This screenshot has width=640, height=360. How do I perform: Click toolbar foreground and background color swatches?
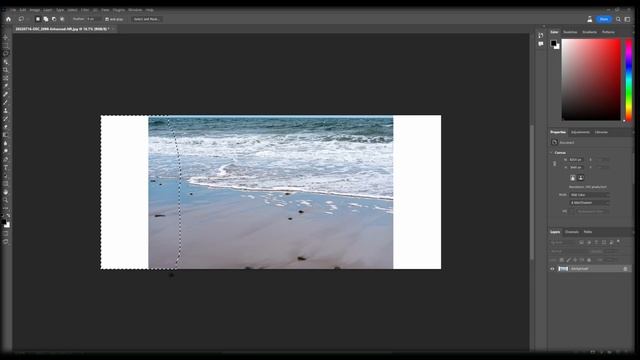point(6,223)
